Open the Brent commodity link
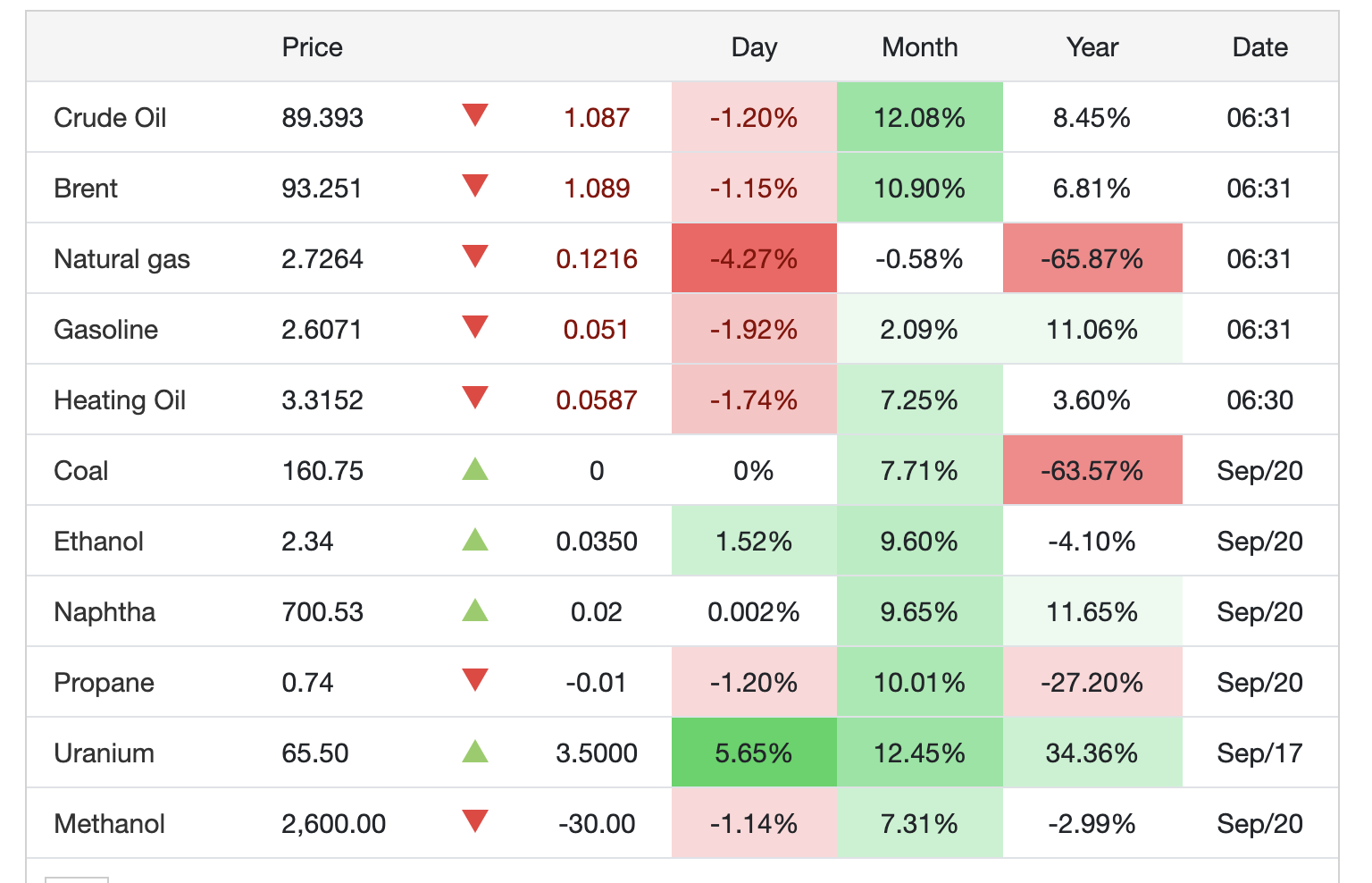Screen dimensions: 1372x883 [86, 188]
